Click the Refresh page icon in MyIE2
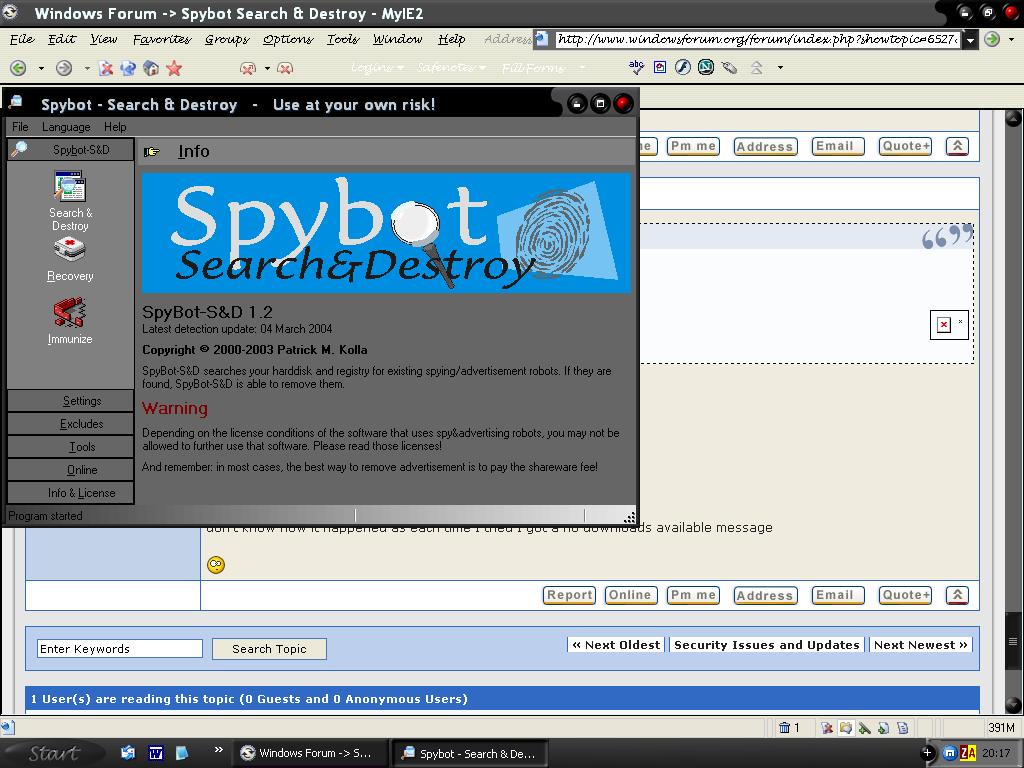The image size is (1024, 768). coord(128,68)
